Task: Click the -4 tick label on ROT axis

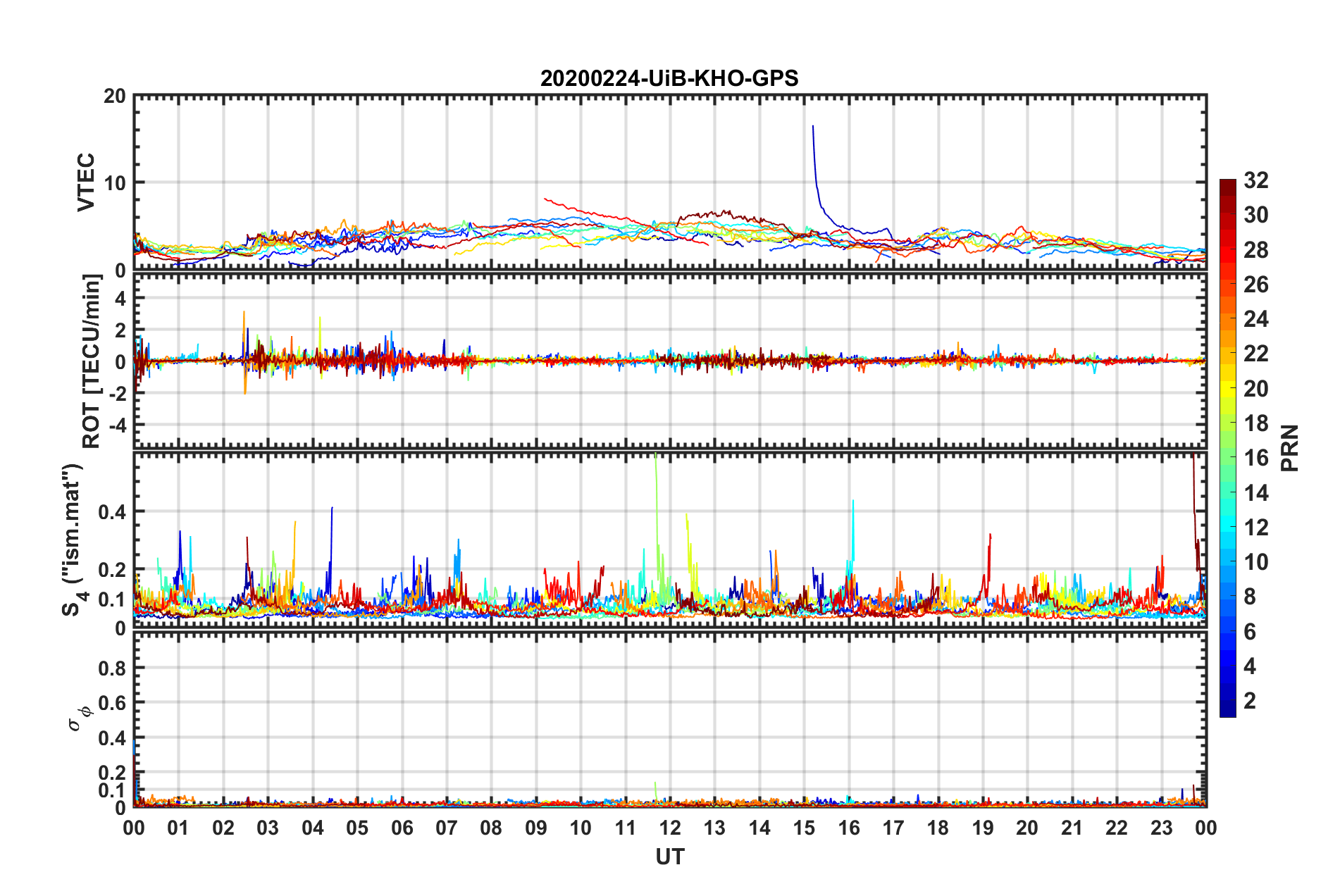Action: pyautogui.click(x=115, y=425)
